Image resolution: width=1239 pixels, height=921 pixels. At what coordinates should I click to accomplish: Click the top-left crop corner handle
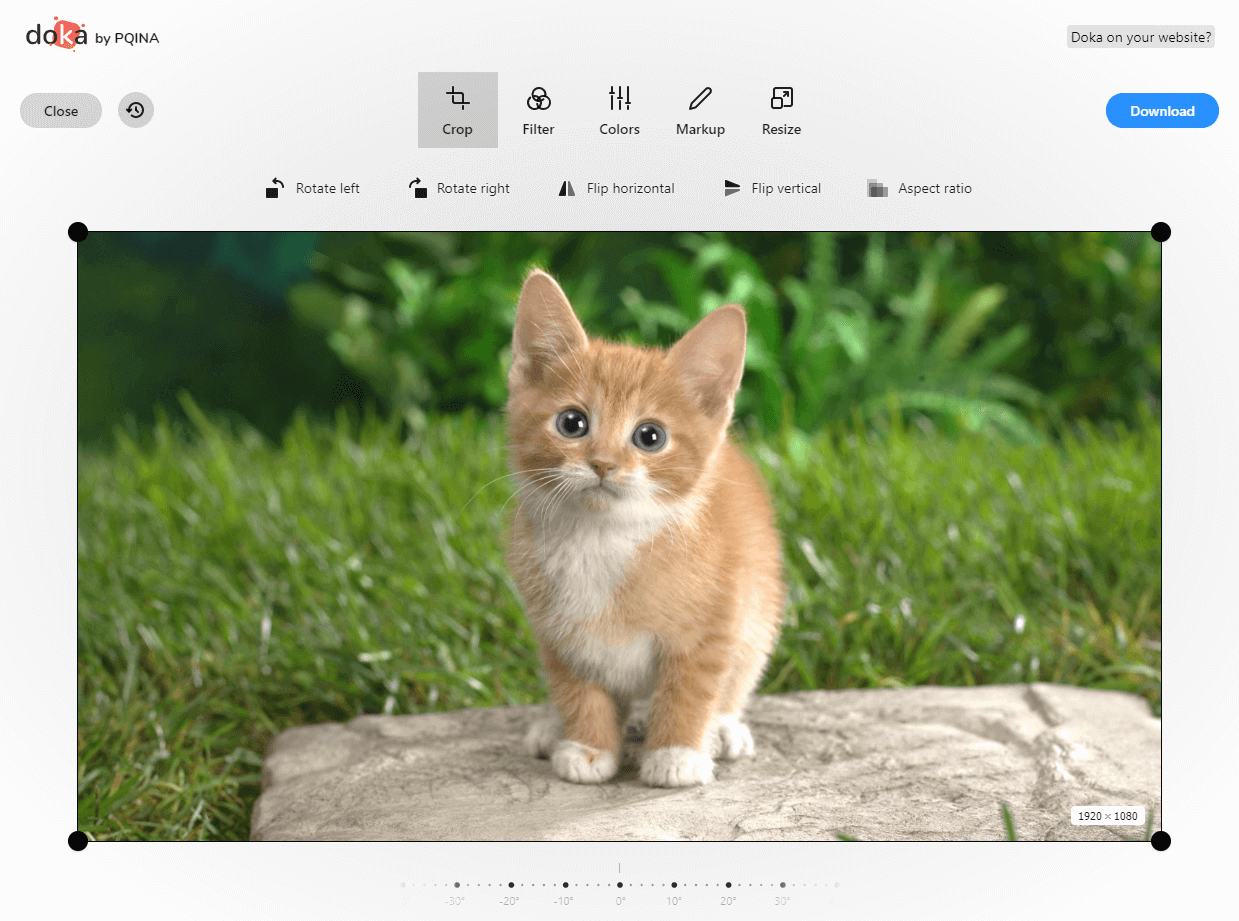(78, 232)
